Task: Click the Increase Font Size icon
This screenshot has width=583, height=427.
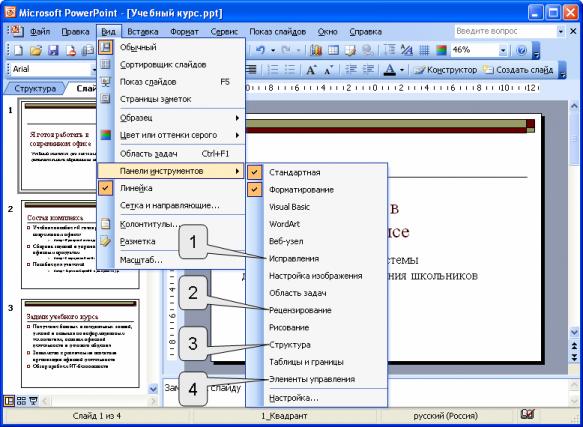Action: (311, 70)
